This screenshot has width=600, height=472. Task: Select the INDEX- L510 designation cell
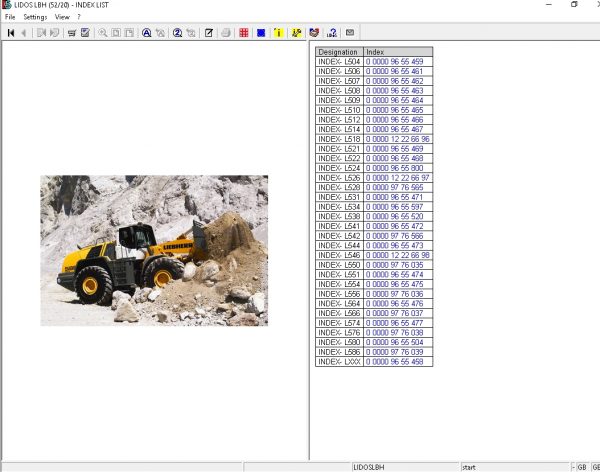click(339, 110)
